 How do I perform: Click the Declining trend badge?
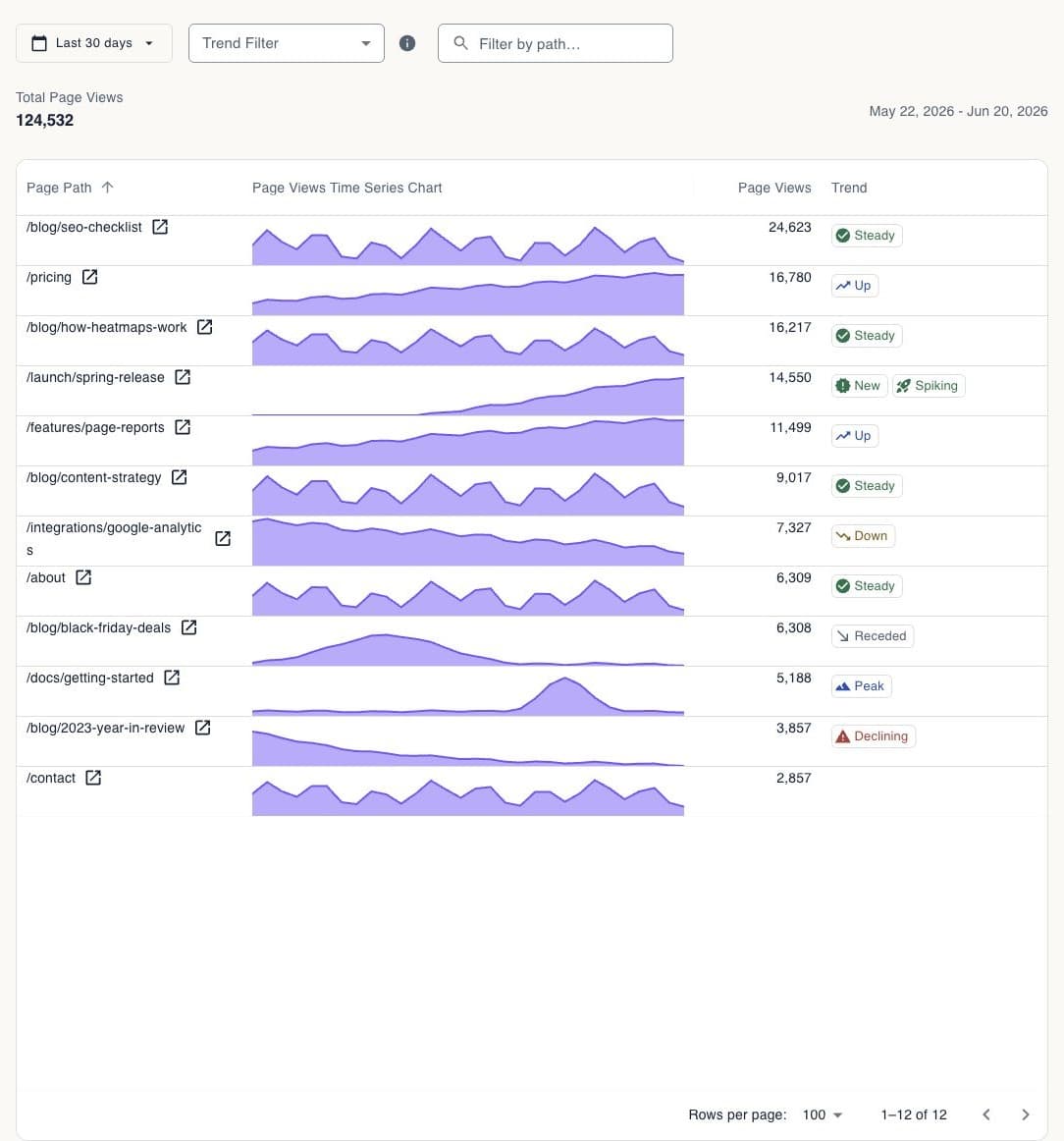click(873, 736)
